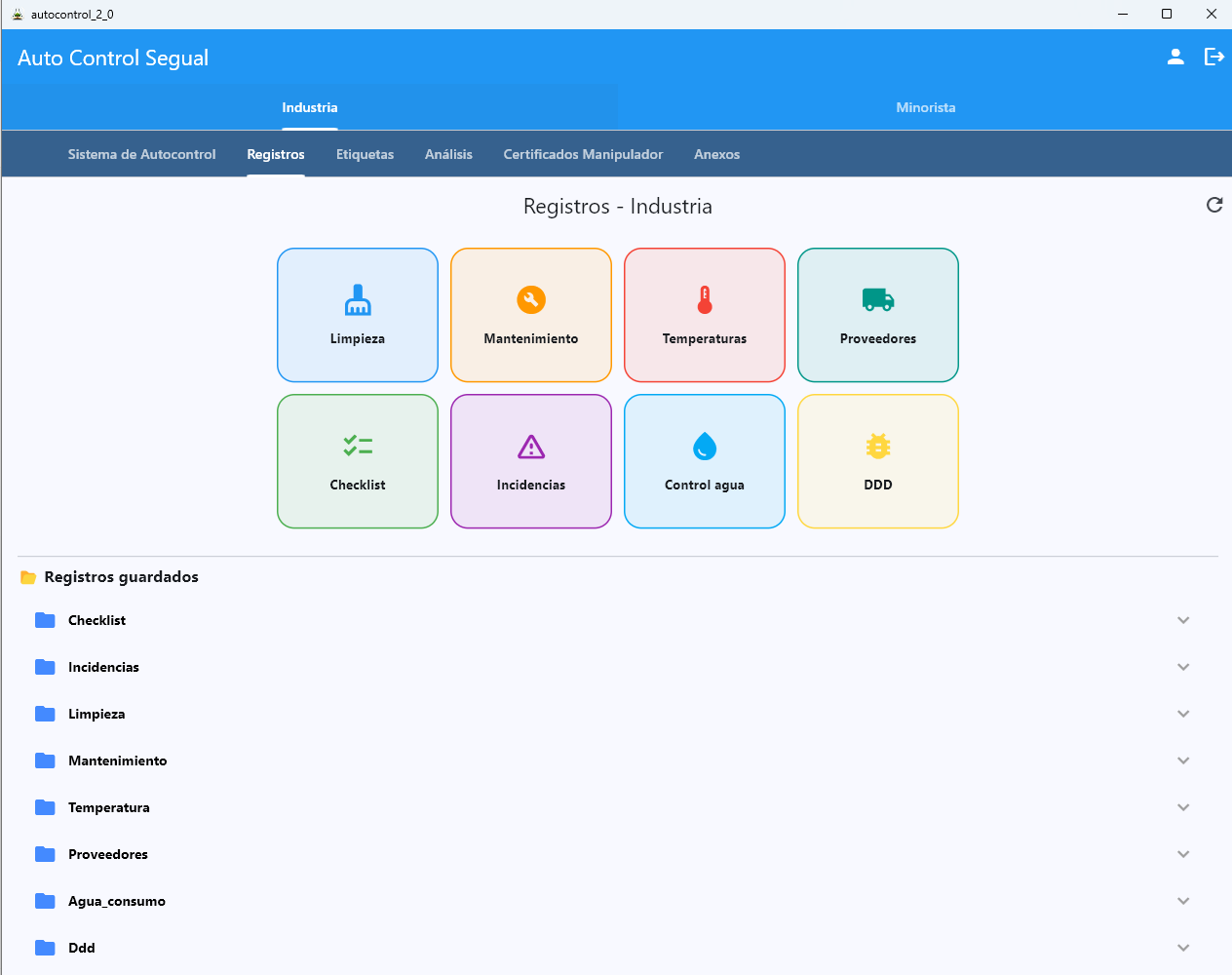Screen dimensions: 1232x975
Task: Expand the Ddd saved records chevron
Action: 1183,948
